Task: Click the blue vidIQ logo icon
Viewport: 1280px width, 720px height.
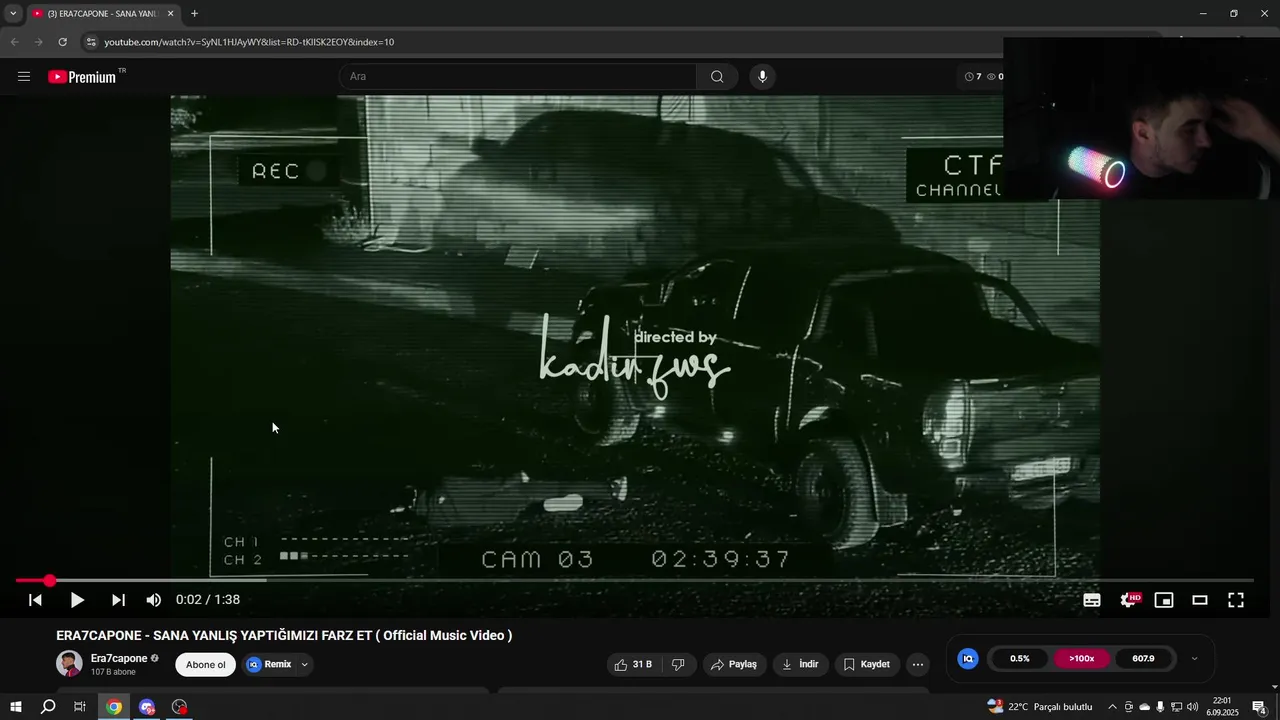Action: coord(968,659)
